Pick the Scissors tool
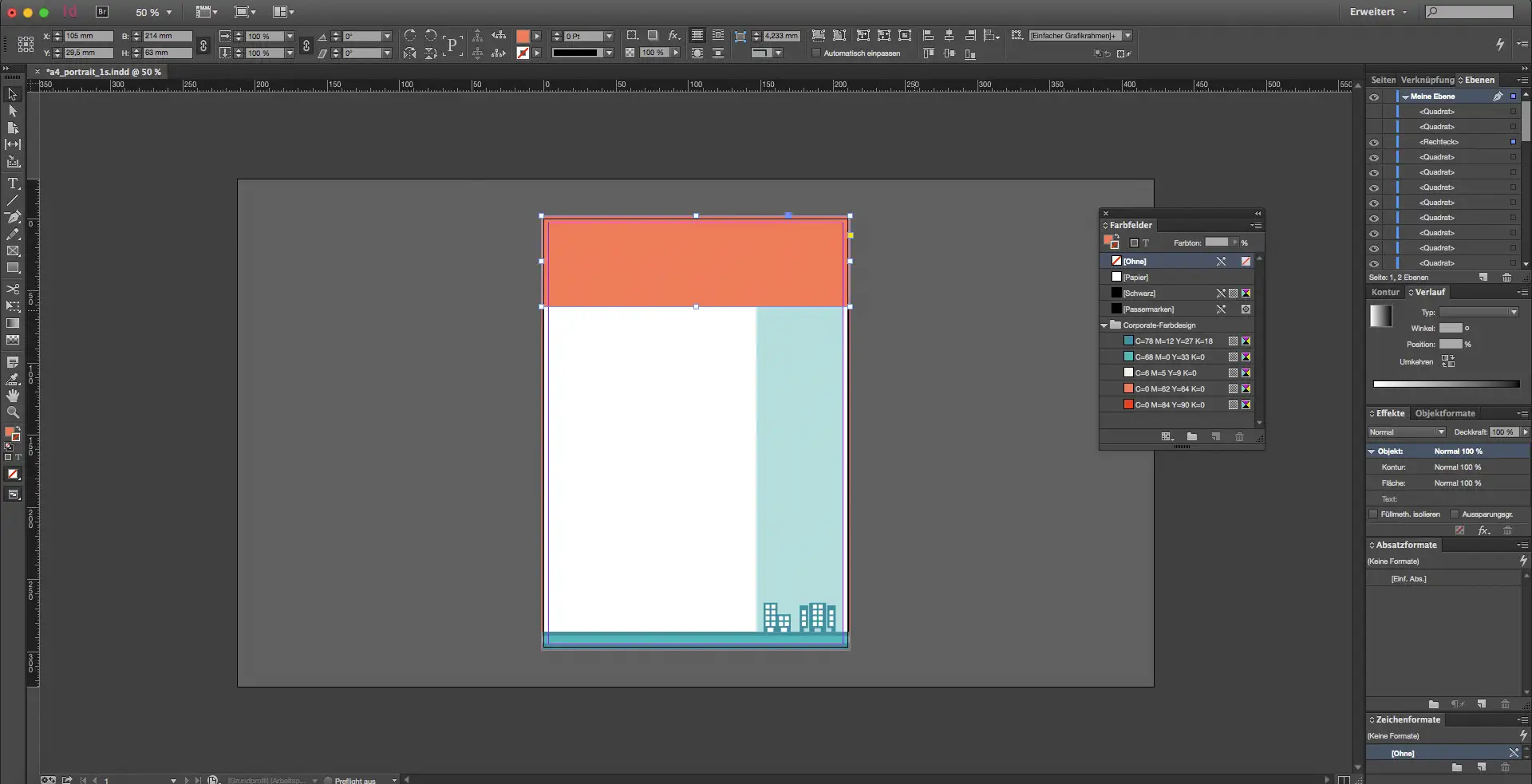The height and width of the screenshot is (784, 1532). click(x=13, y=289)
